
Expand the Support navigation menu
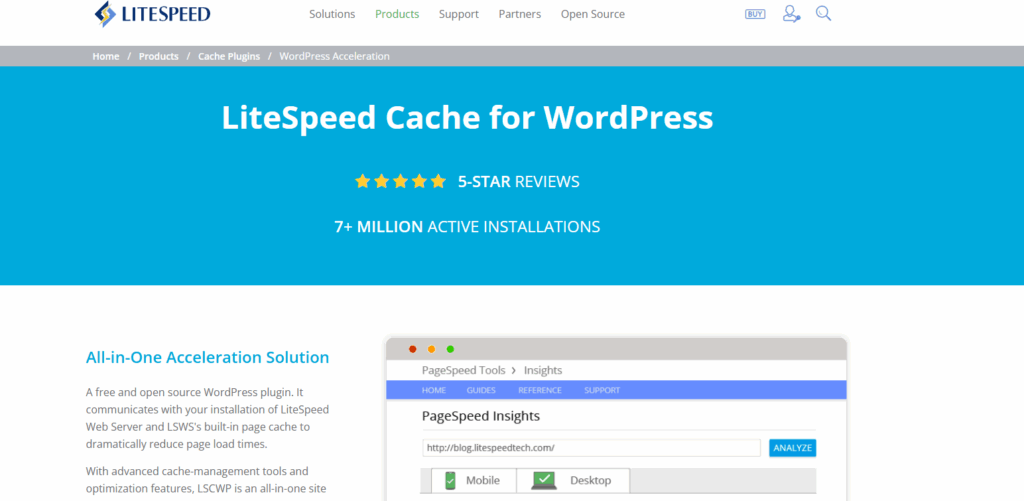[458, 14]
